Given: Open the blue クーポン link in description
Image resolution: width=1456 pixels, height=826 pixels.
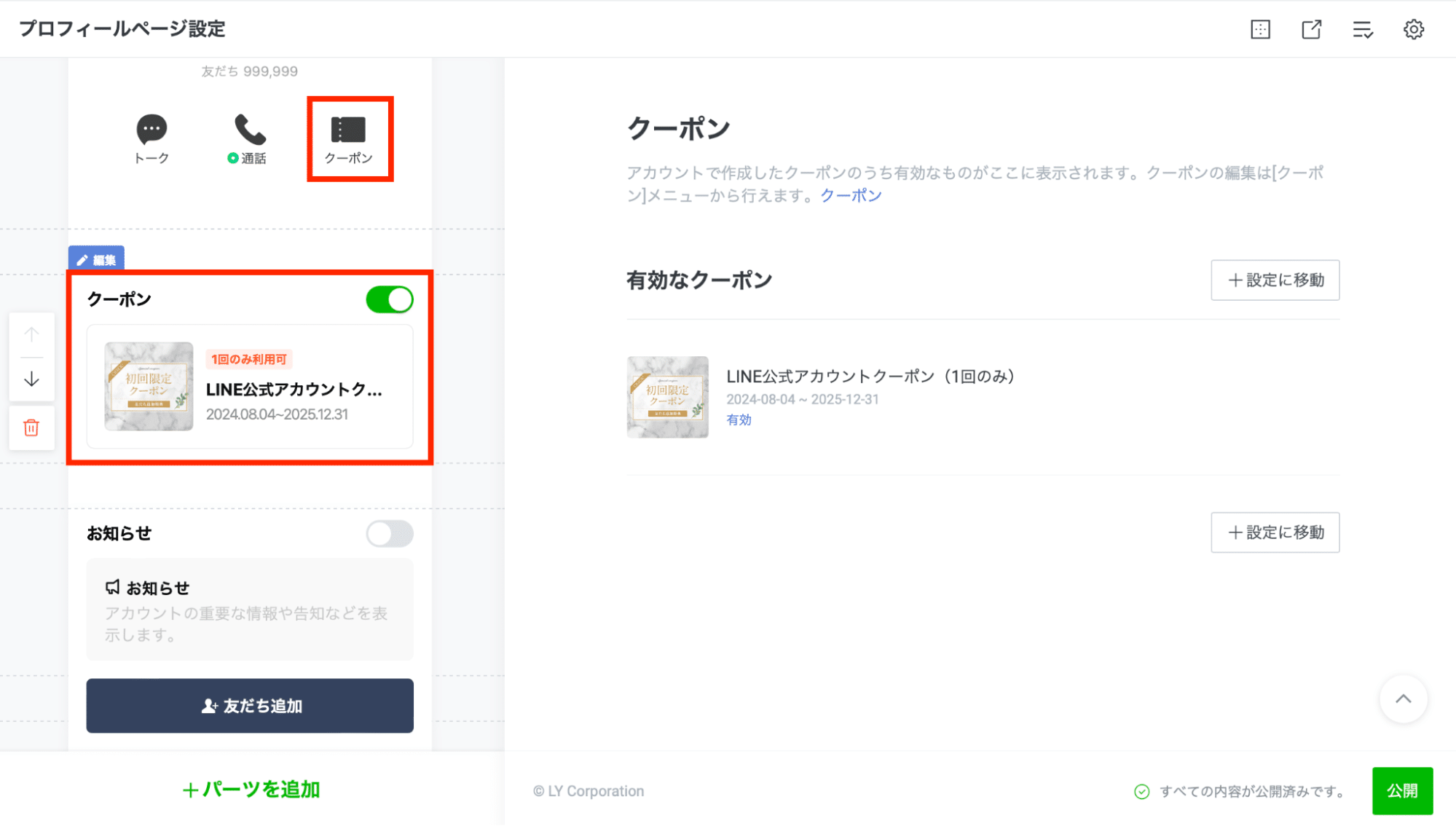Looking at the screenshot, I should coord(851,195).
